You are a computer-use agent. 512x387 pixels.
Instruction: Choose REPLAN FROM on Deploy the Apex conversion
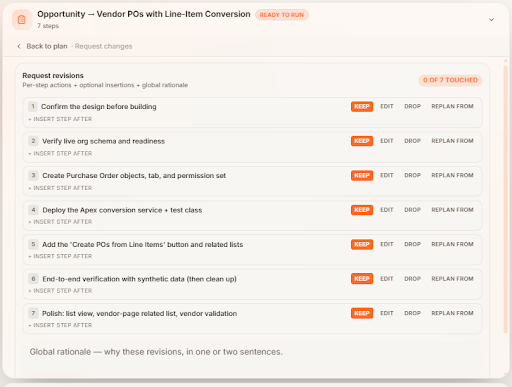click(452, 210)
